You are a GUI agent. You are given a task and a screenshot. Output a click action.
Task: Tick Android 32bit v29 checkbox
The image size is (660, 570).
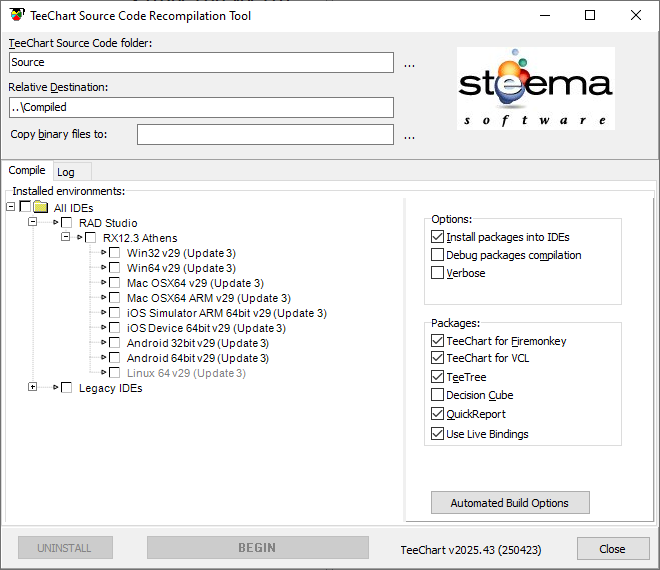coord(114,343)
